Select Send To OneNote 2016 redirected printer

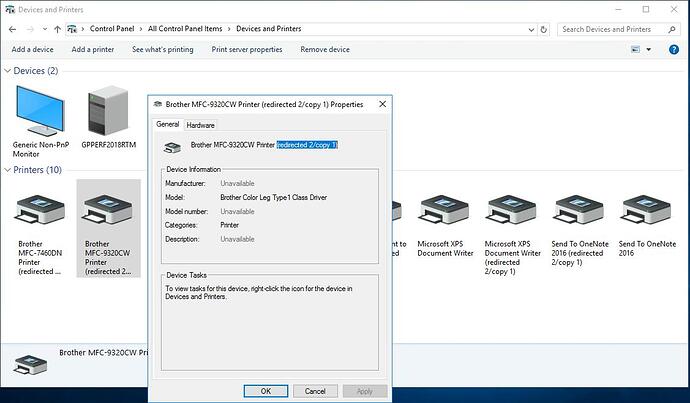tap(578, 232)
